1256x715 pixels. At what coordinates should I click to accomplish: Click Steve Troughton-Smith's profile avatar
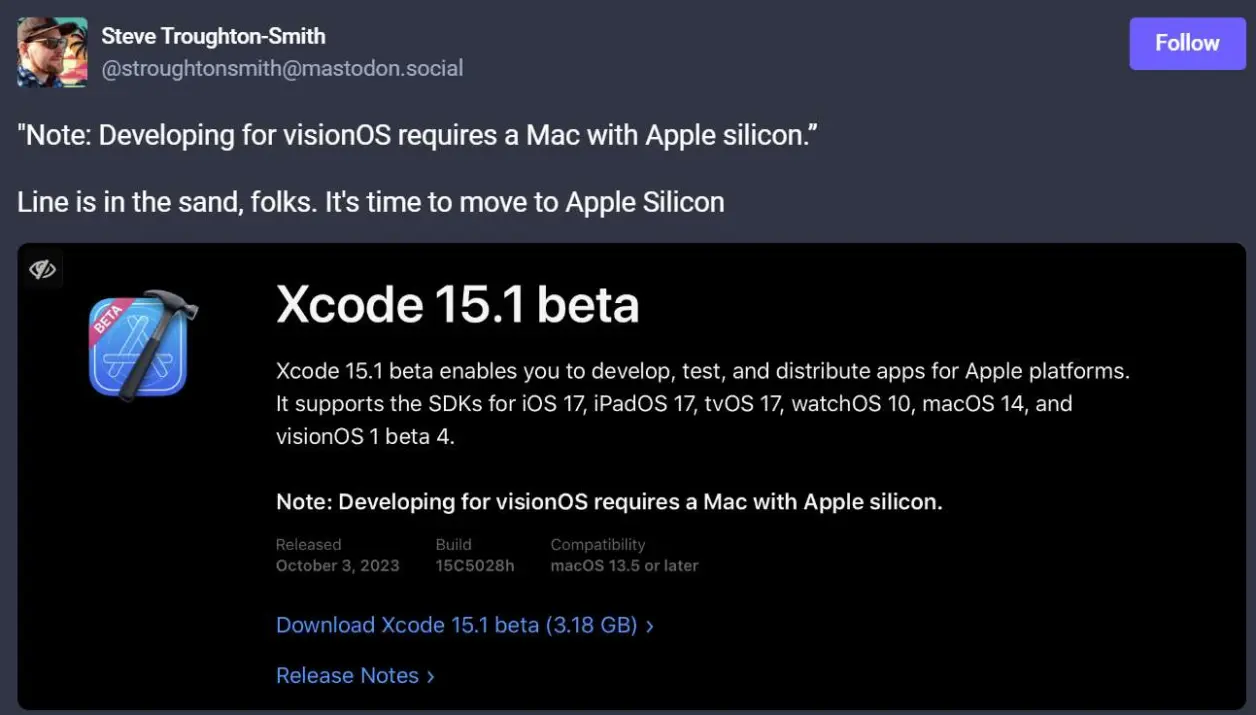[52, 52]
